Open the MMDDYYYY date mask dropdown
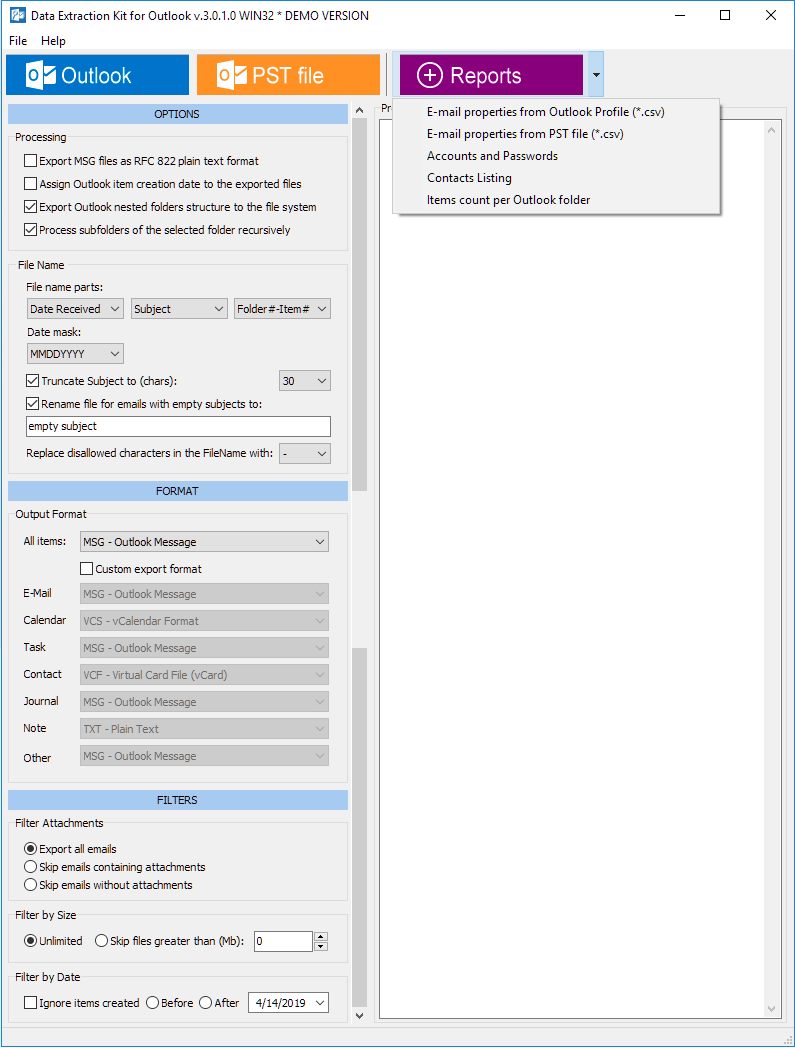The image size is (795, 1048). 75,354
